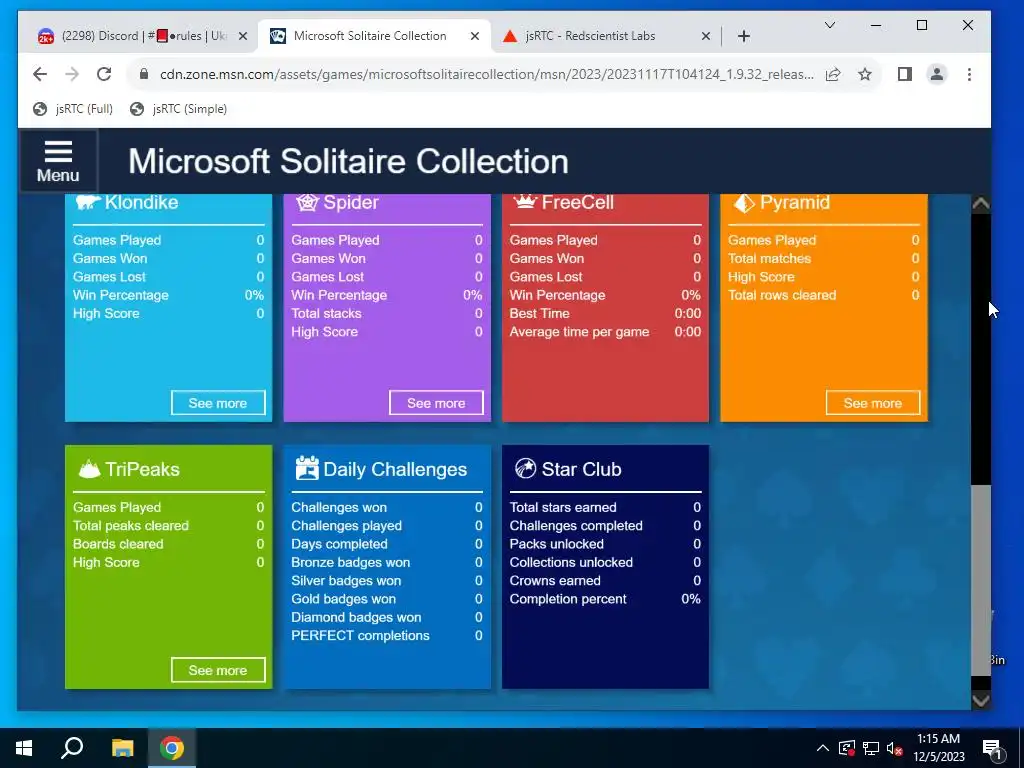Click 'Diamond badges won' stat row
This screenshot has width=1024, height=768.
[387, 617]
